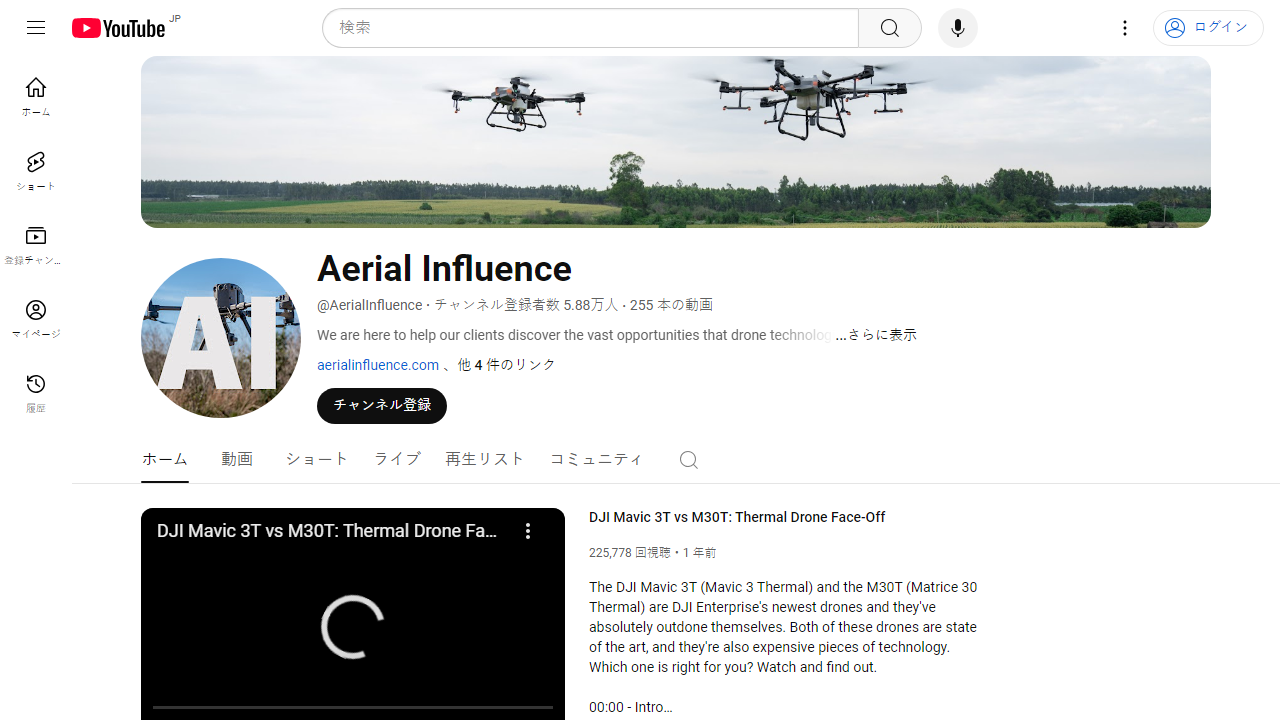Focus the 検索 search input field
Viewport: 1280px width, 720px height.
pos(598,28)
